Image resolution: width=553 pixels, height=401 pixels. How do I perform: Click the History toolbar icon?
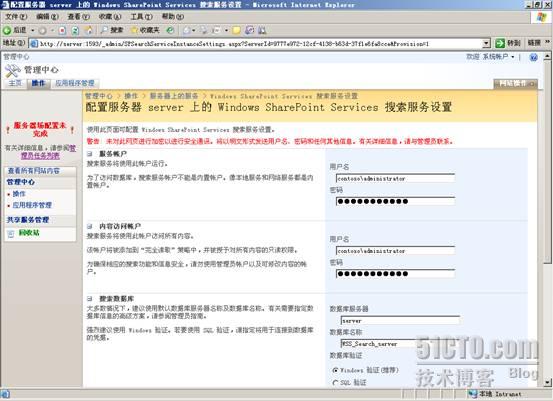(x=170, y=30)
